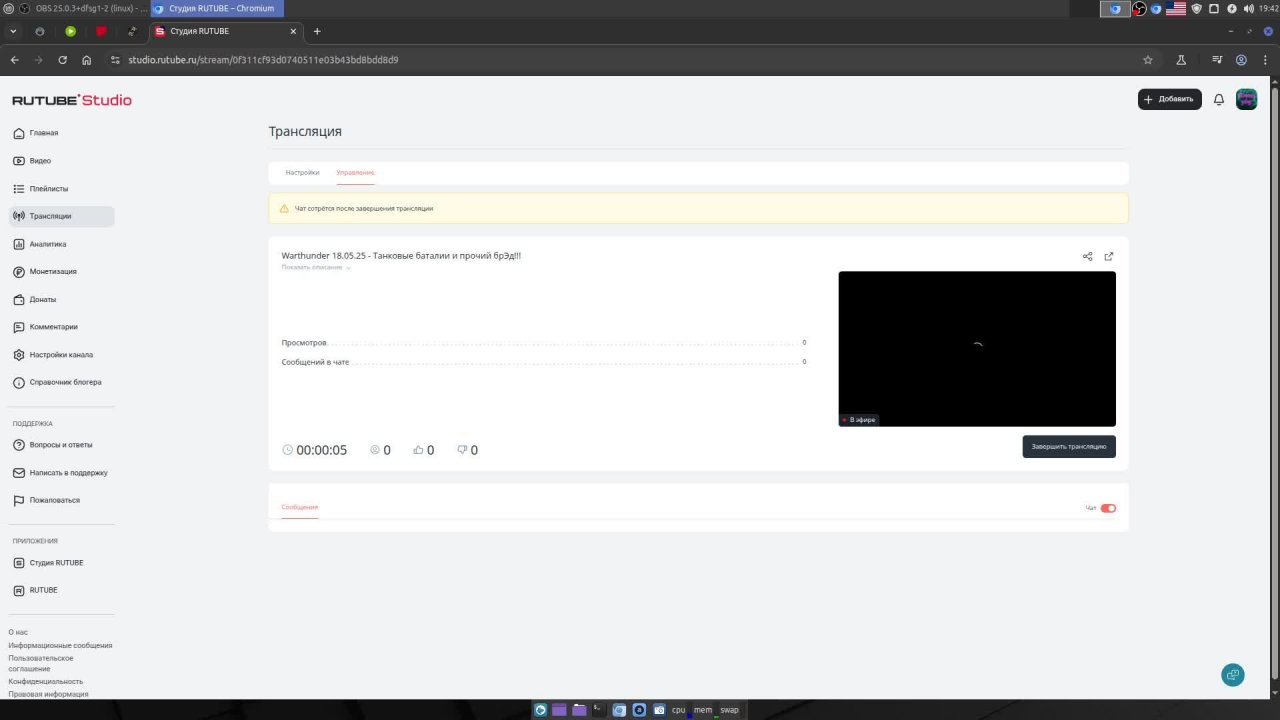Screen dimensions: 1280x720
Task: Open Конфиденциальность footer link
Action: click(45, 681)
